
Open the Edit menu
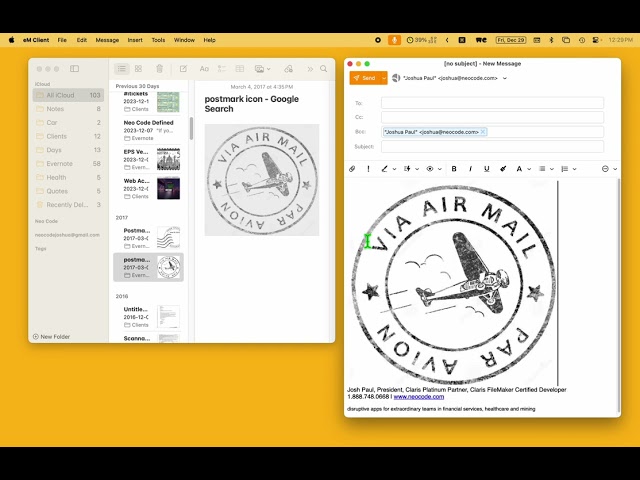(82, 40)
